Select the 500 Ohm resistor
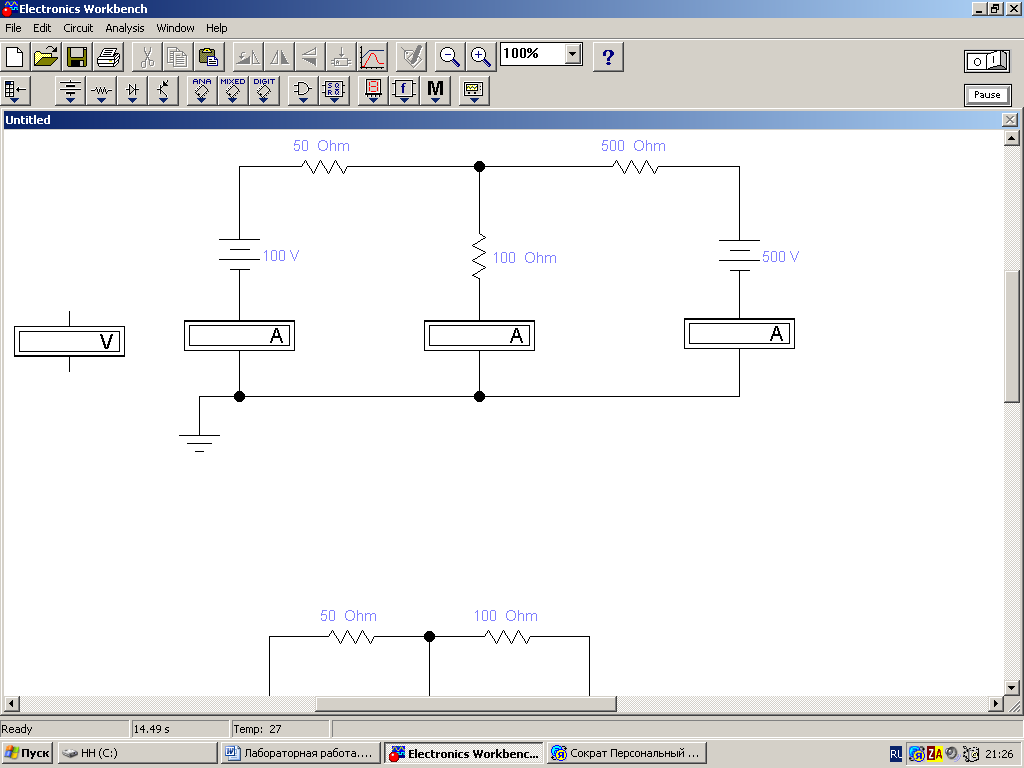 (635, 167)
